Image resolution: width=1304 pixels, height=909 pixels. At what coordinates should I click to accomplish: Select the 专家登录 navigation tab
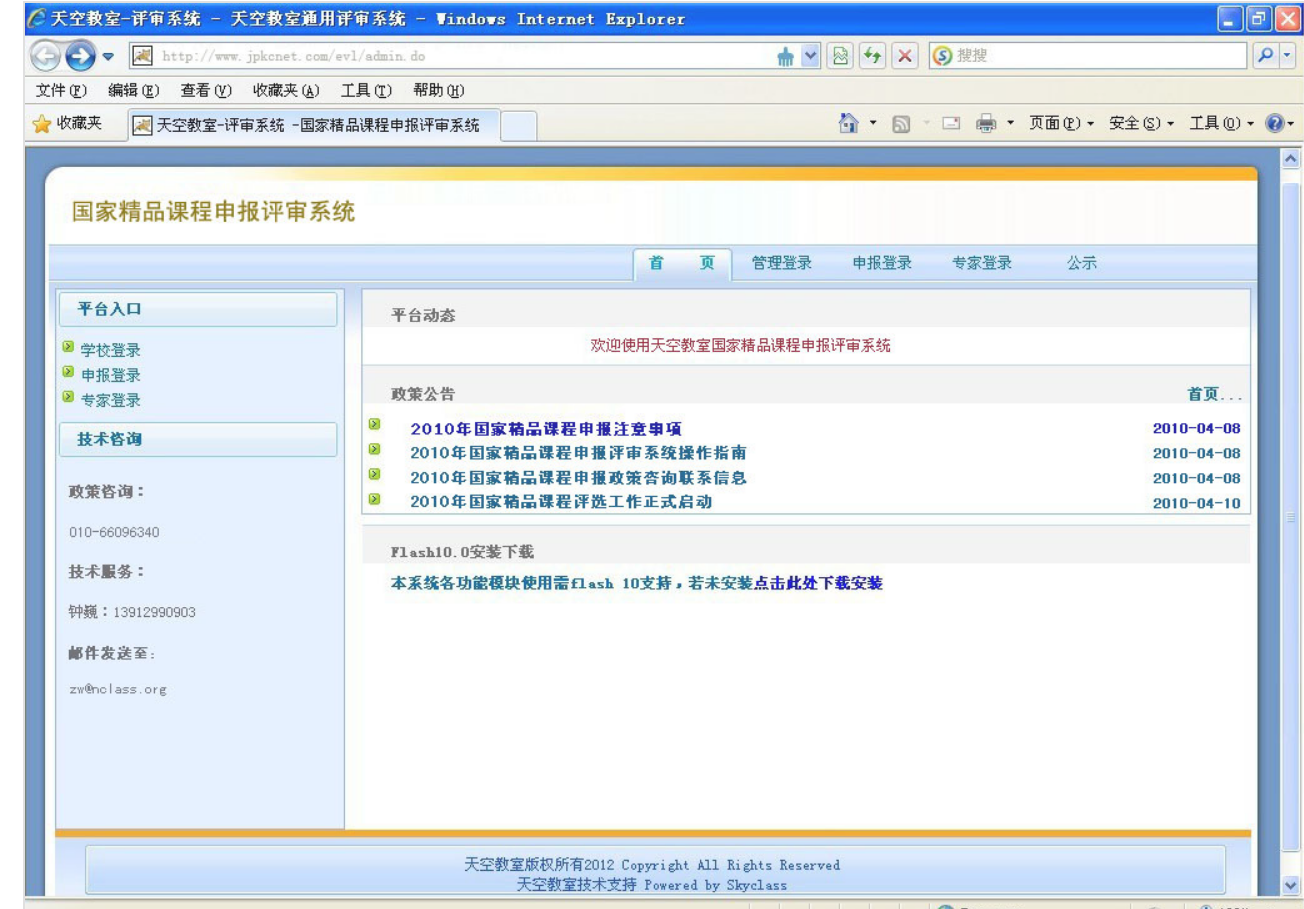981,263
